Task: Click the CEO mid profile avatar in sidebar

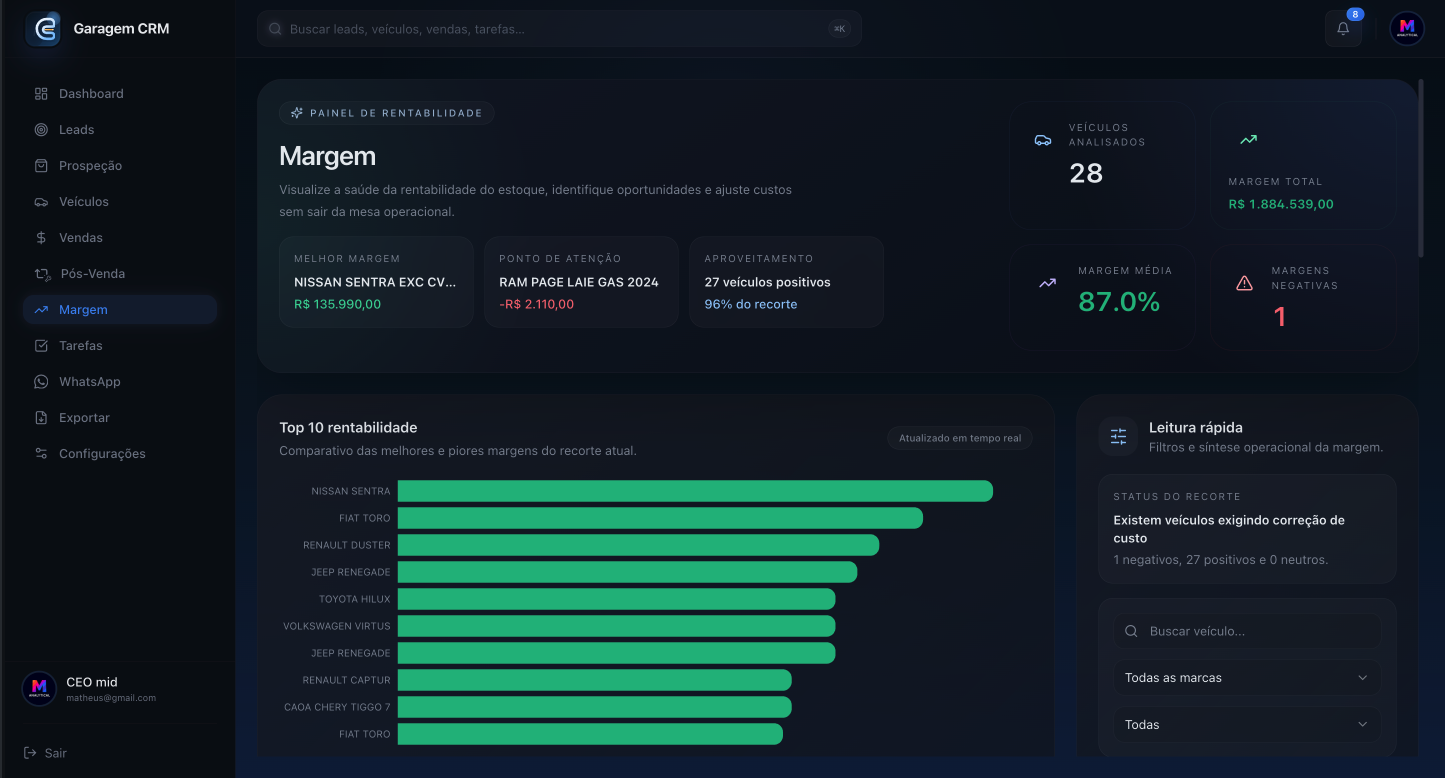Action: 39,689
